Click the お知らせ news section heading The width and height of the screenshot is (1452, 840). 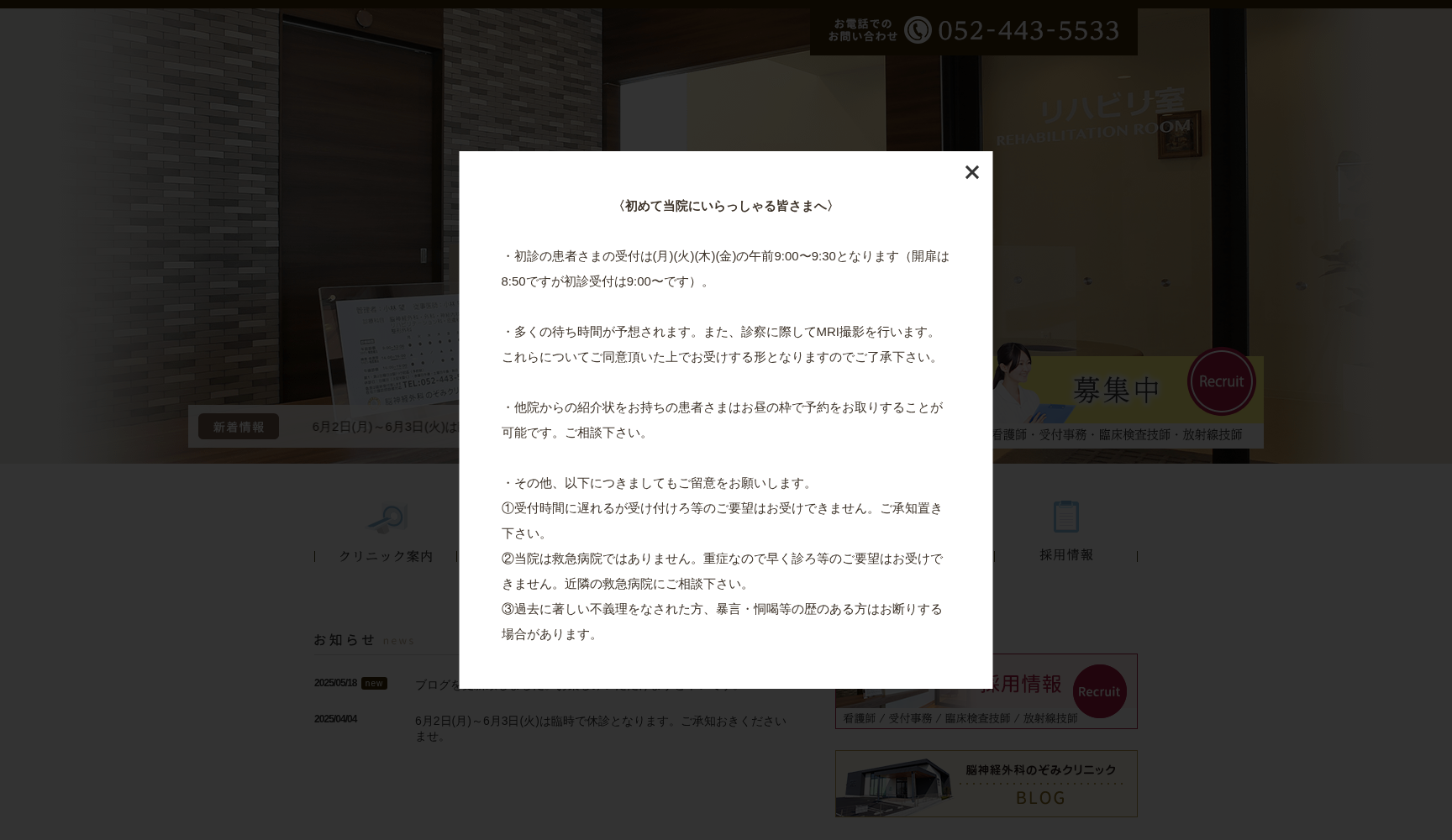tap(344, 640)
